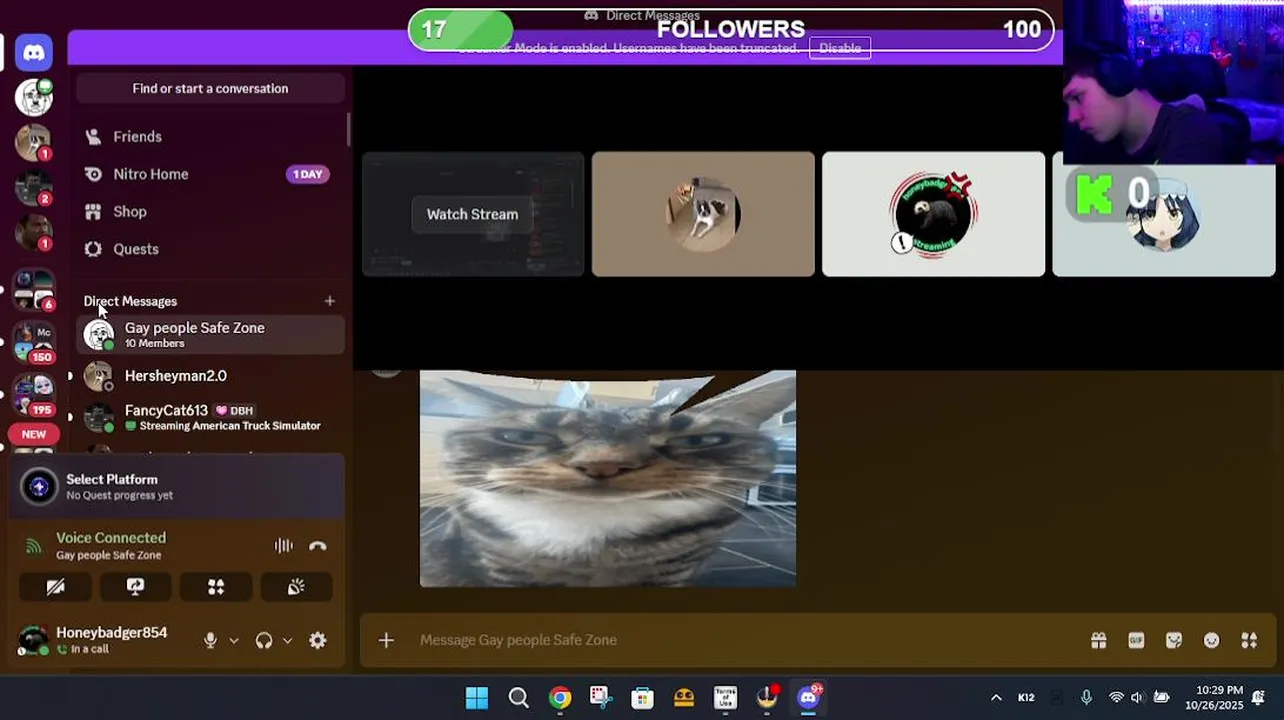1284x720 pixels.
Task: Select the honeybadger streaming participant tile
Action: click(933, 214)
